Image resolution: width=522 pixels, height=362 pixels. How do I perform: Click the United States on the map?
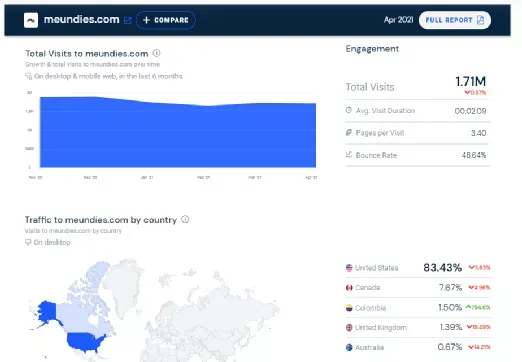[86, 342]
